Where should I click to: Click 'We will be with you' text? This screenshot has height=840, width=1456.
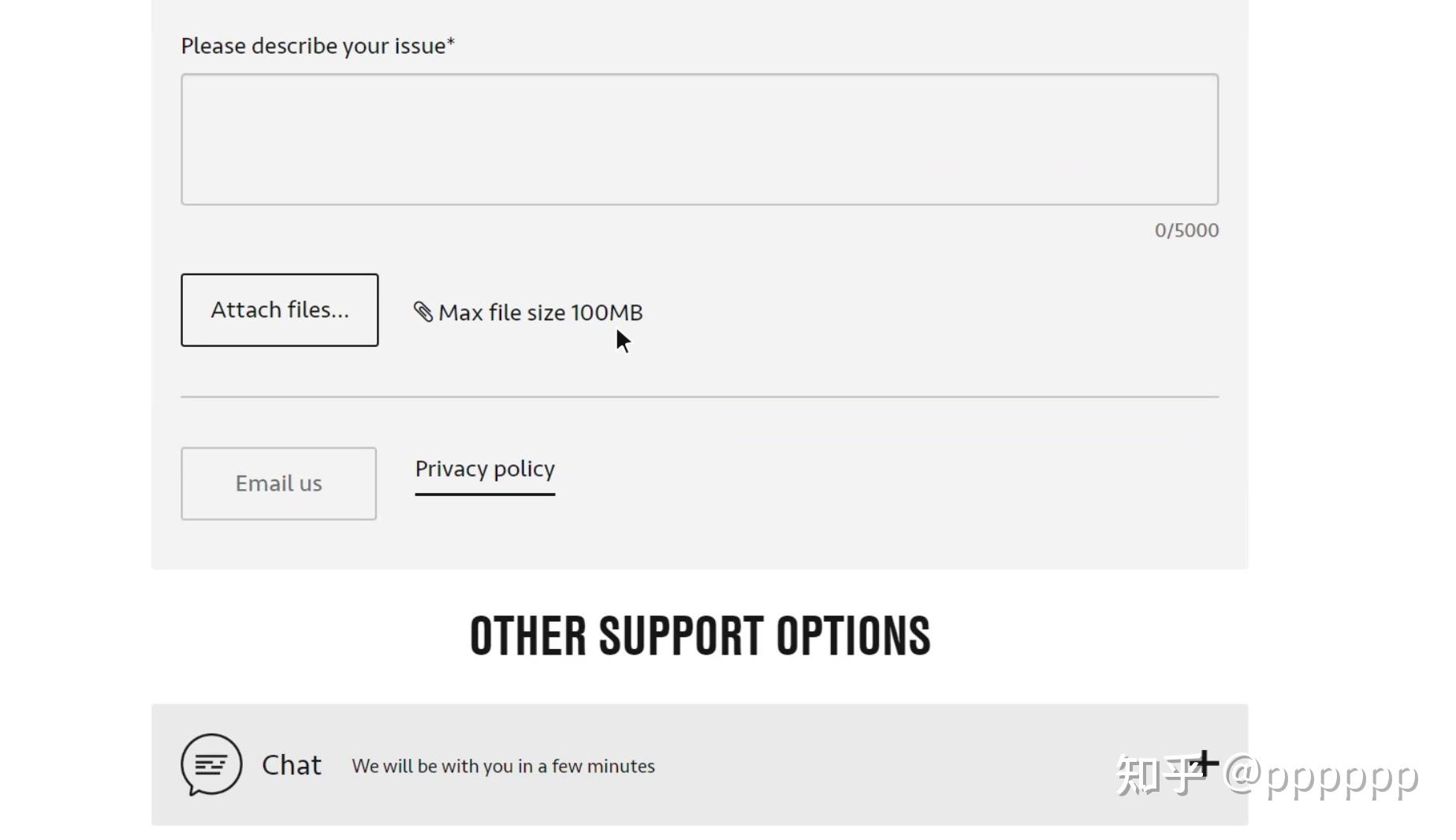503,766
